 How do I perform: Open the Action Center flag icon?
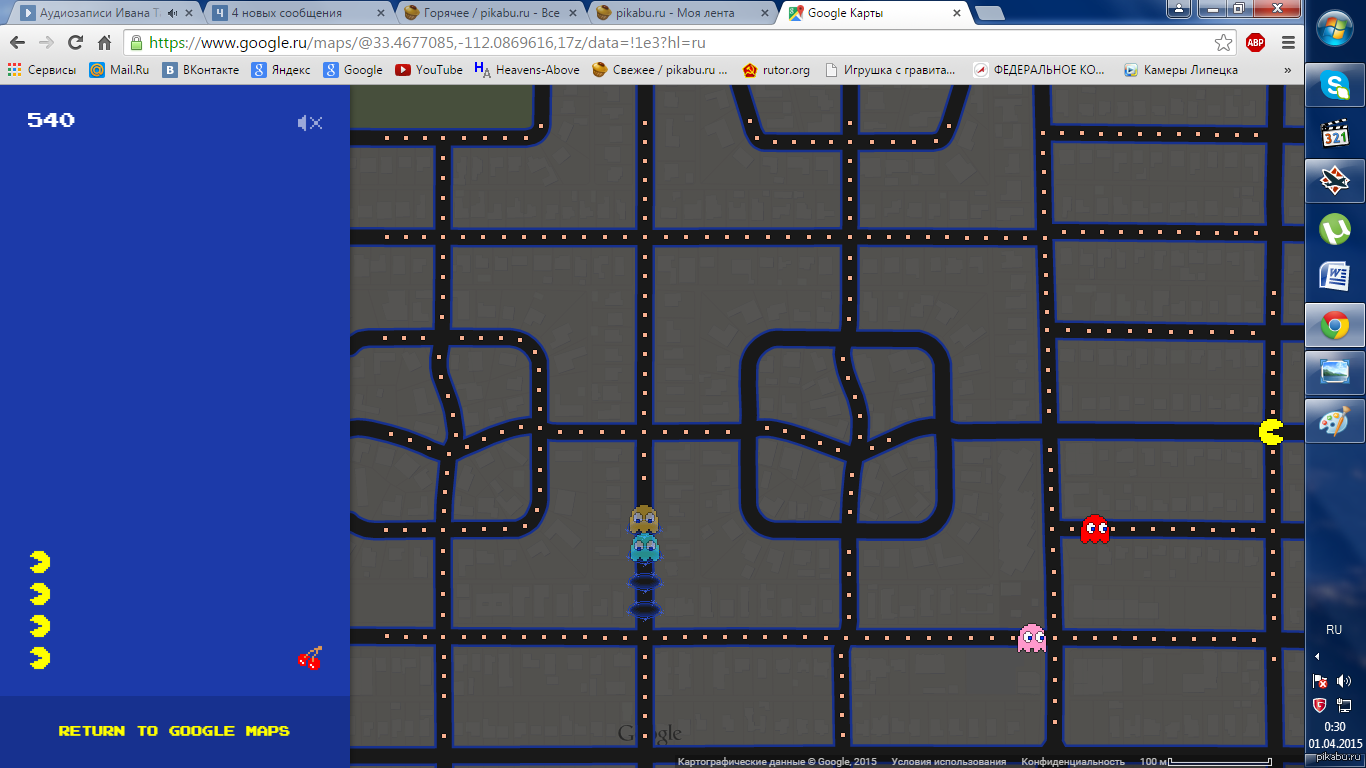(x=1320, y=681)
